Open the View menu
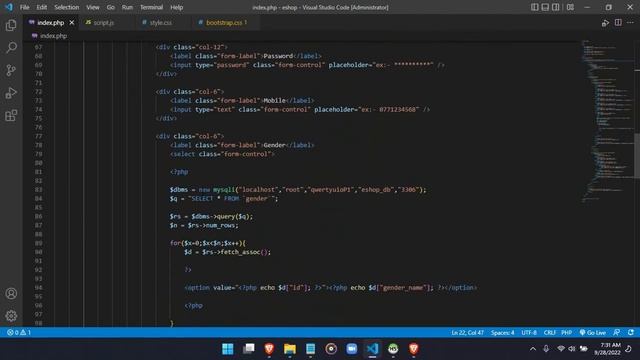Screen dimensions: 640x360 (x=93, y=7)
